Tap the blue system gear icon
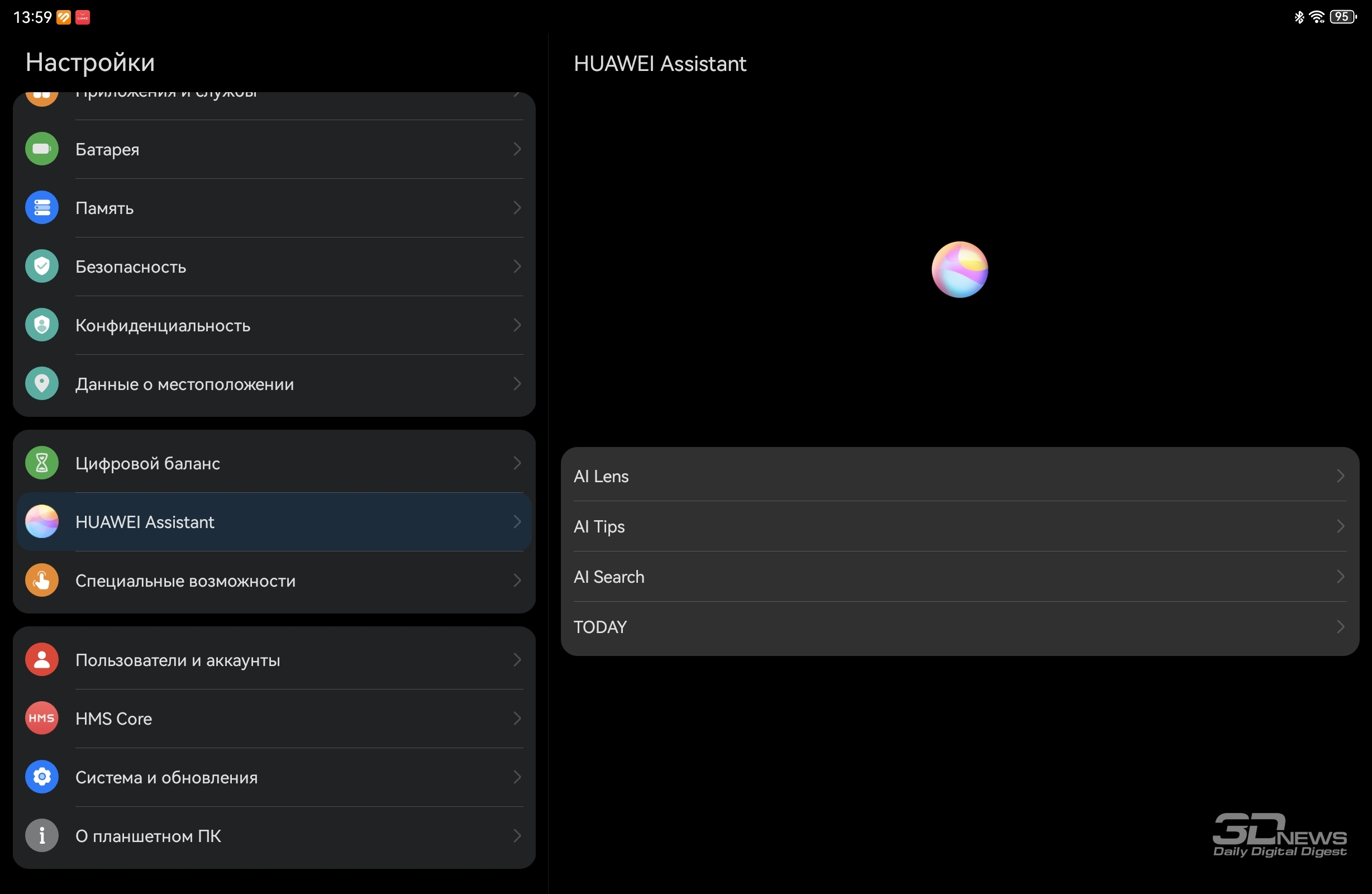The height and width of the screenshot is (894, 1372). pos(41,777)
